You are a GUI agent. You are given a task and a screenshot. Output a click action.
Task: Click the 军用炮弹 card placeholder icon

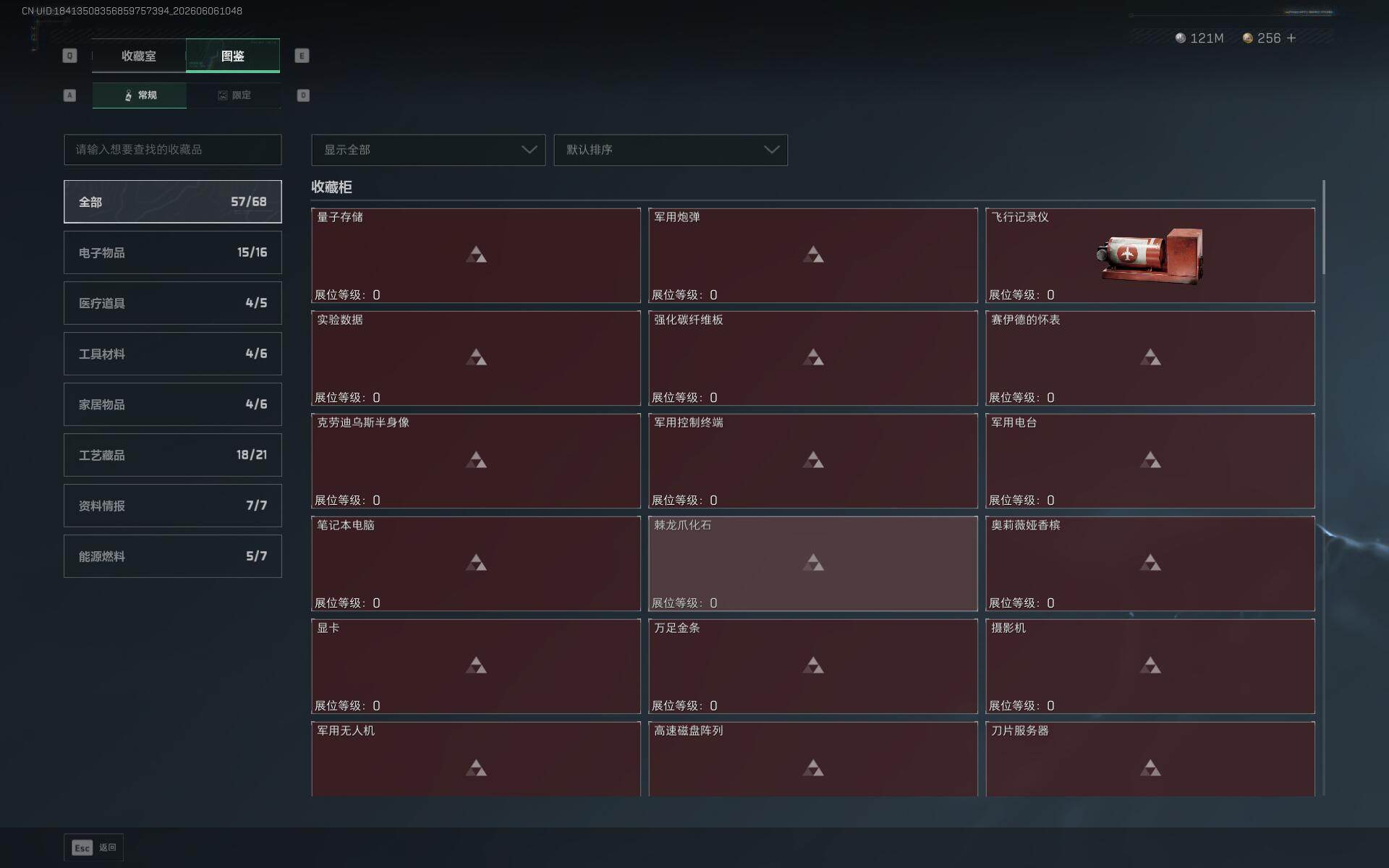coord(813,254)
